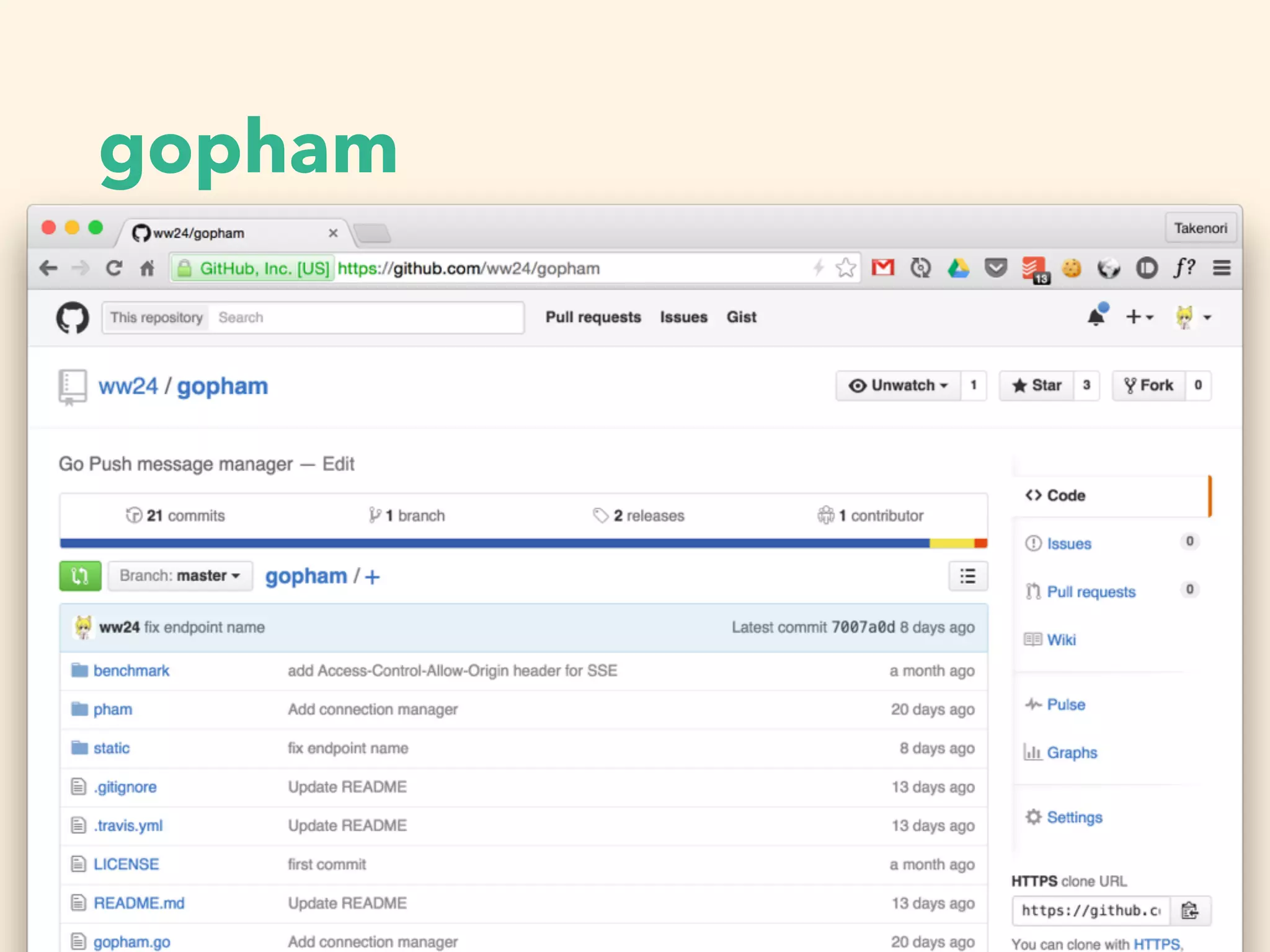Click the globe extension icon

click(1109, 268)
